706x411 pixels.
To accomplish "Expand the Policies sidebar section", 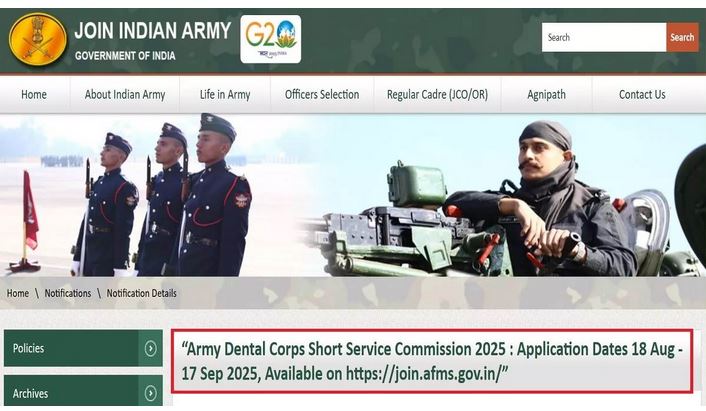I will click(70, 349).
